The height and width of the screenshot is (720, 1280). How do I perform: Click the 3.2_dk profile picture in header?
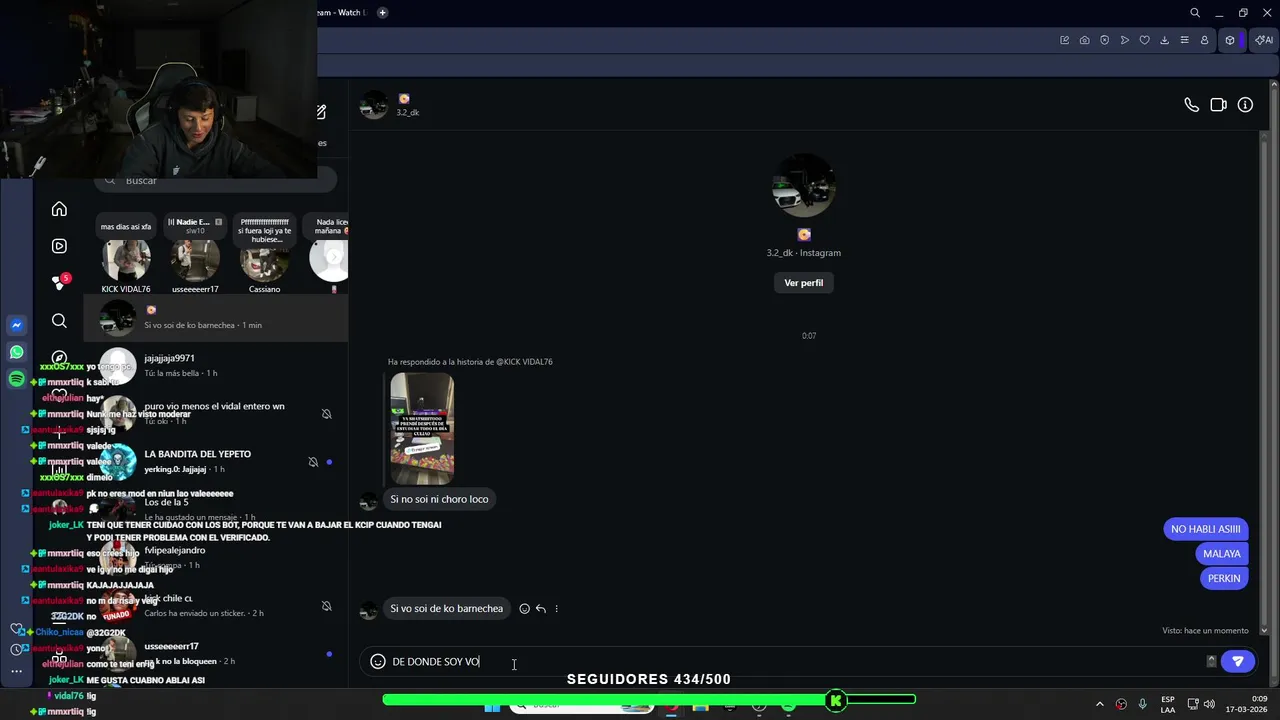(x=373, y=105)
